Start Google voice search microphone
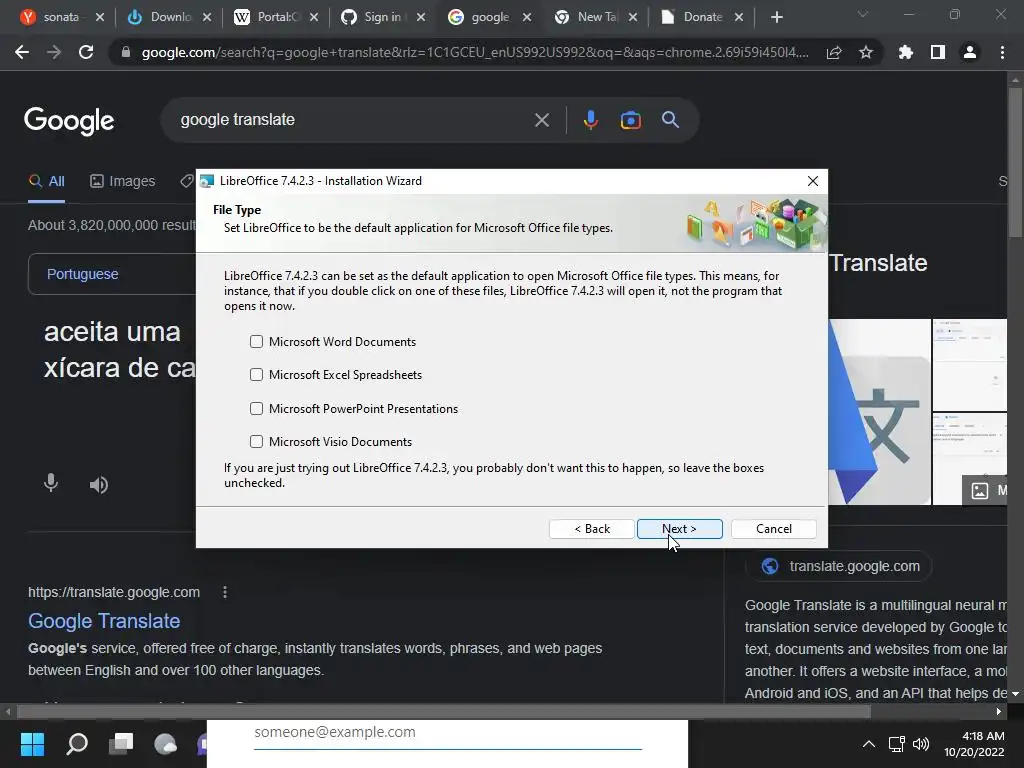The image size is (1024, 768). [590, 120]
